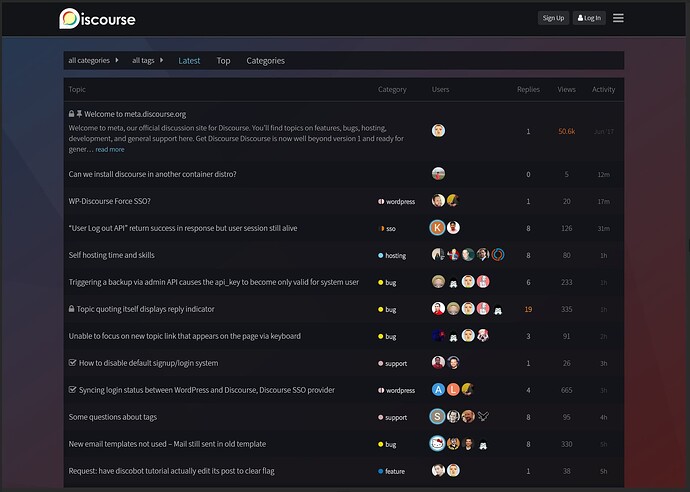
Task: Sort by Topic column header
Action: pyautogui.click(x=77, y=89)
